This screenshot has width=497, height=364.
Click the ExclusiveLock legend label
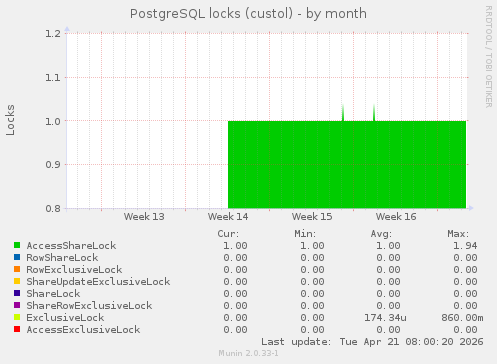tap(65, 318)
